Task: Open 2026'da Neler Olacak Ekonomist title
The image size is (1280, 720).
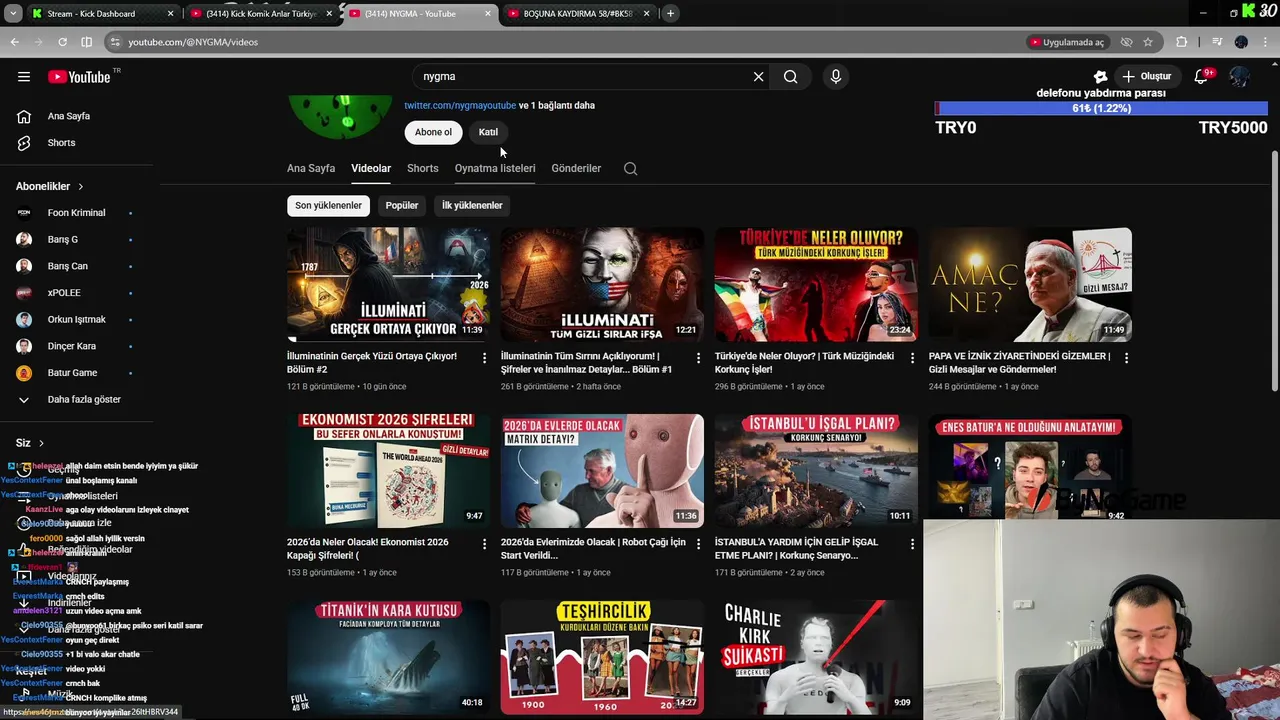Action: point(368,548)
